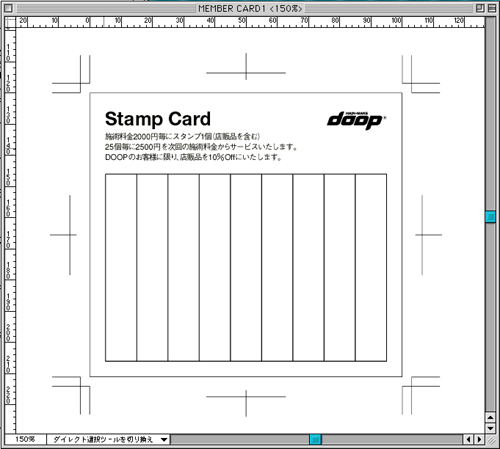Click the window zoom box in title bar
Image resolution: width=500 pixels, height=449 pixels.
(x=480, y=8)
